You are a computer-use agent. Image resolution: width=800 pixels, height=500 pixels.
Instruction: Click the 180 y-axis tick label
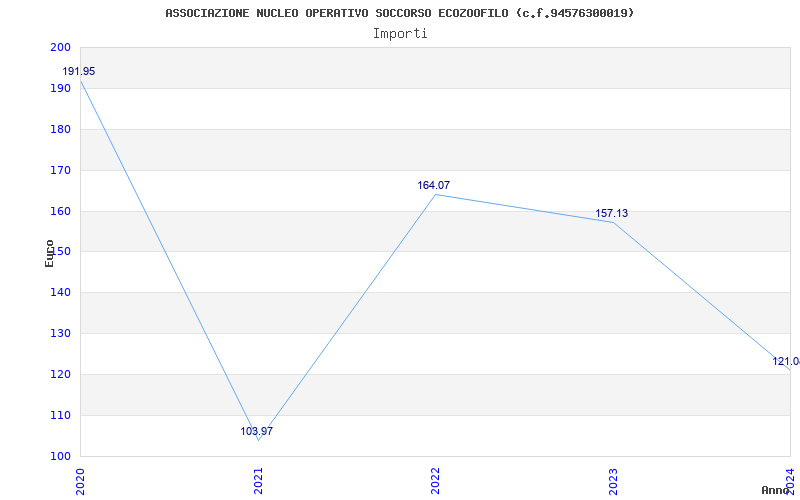point(60,129)
